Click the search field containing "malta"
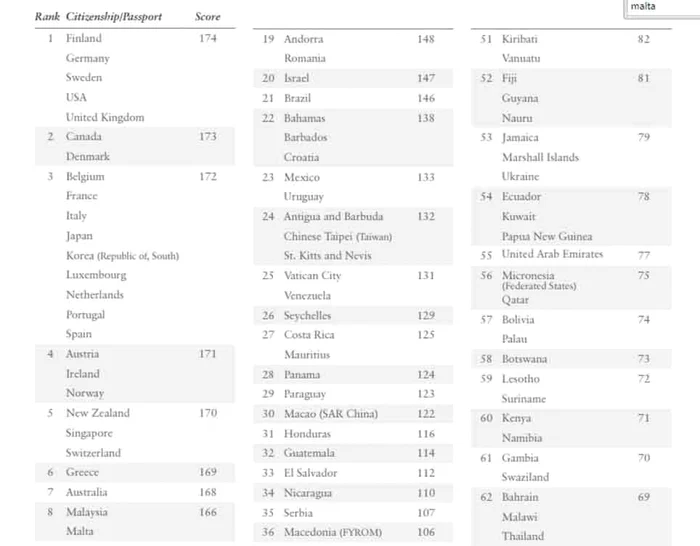 660,6
